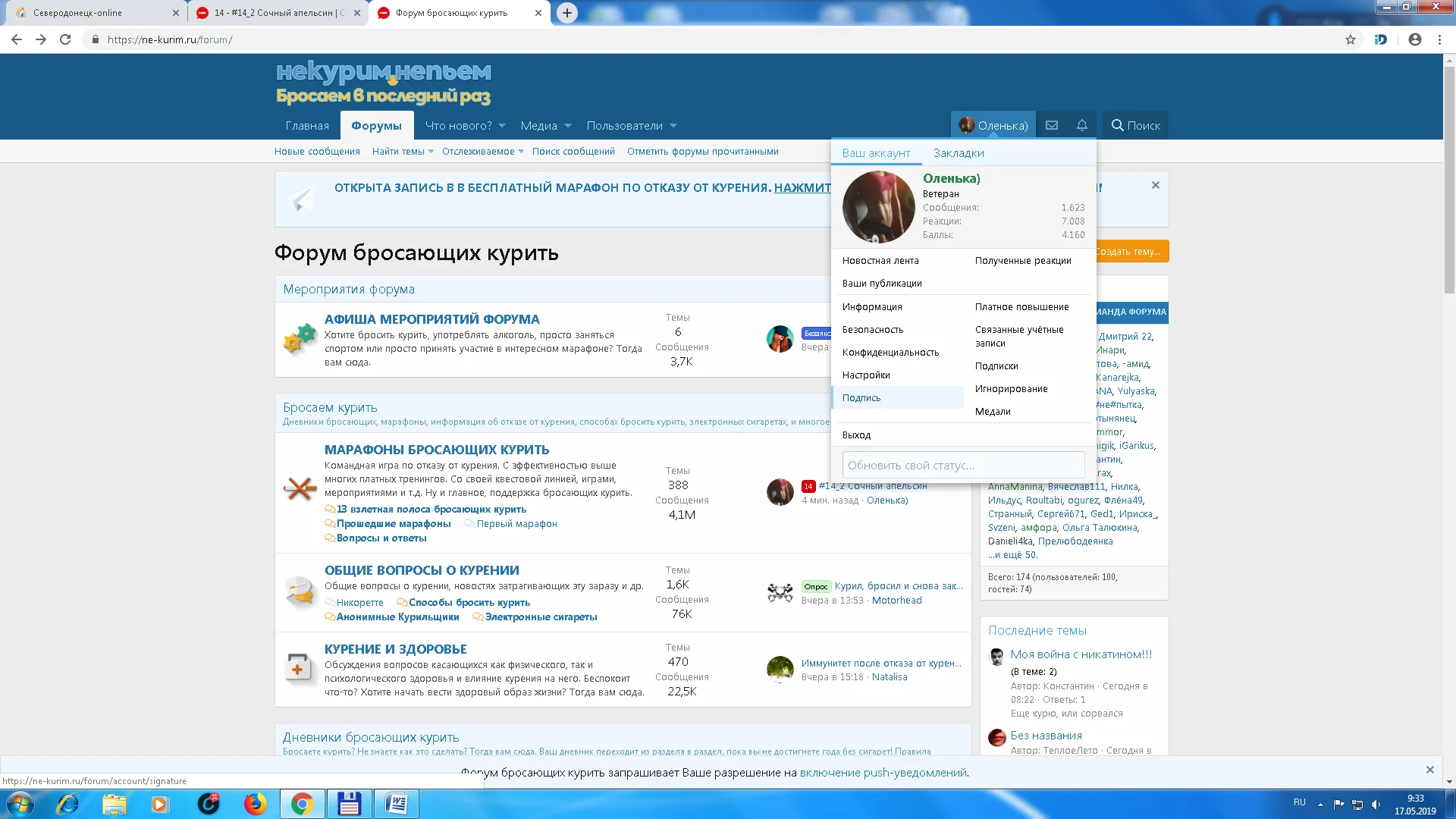Click the first-aid kit icon beside Курение и здоровье
Screen dimensions: 1456x819
pos(298,667)
